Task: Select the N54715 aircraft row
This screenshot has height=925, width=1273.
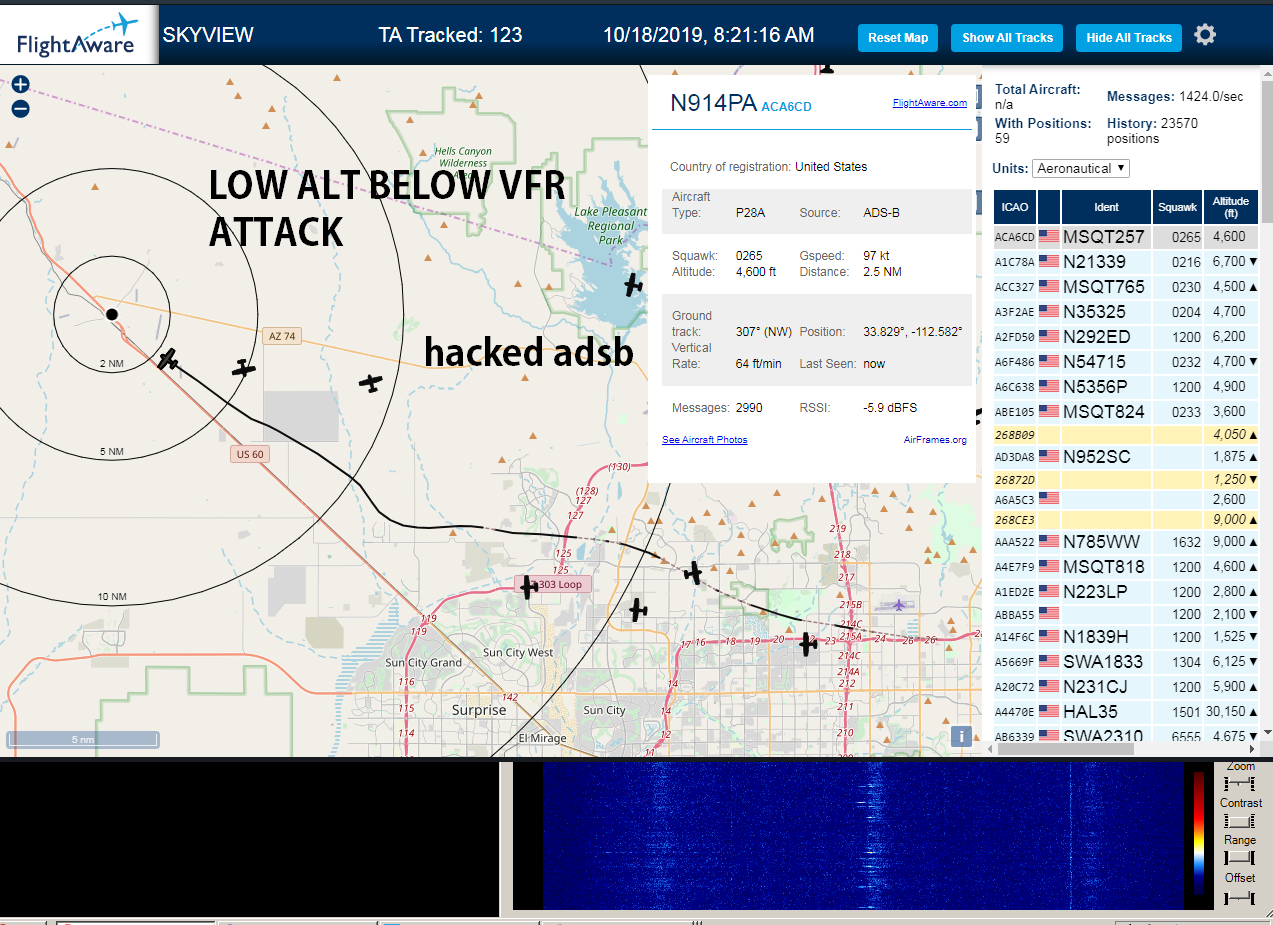Action: pyautogui.click(x=1126, y=362)
